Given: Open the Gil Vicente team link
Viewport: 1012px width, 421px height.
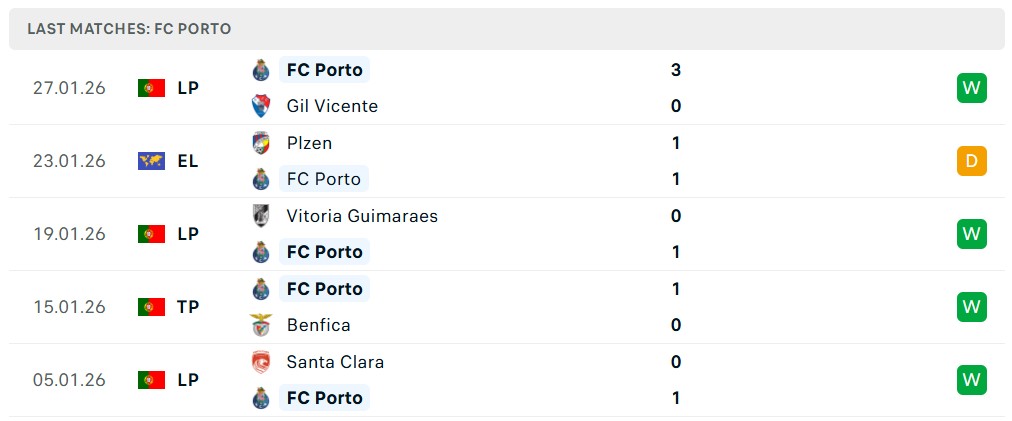Looking at the screenshot, I should (332, 106).
